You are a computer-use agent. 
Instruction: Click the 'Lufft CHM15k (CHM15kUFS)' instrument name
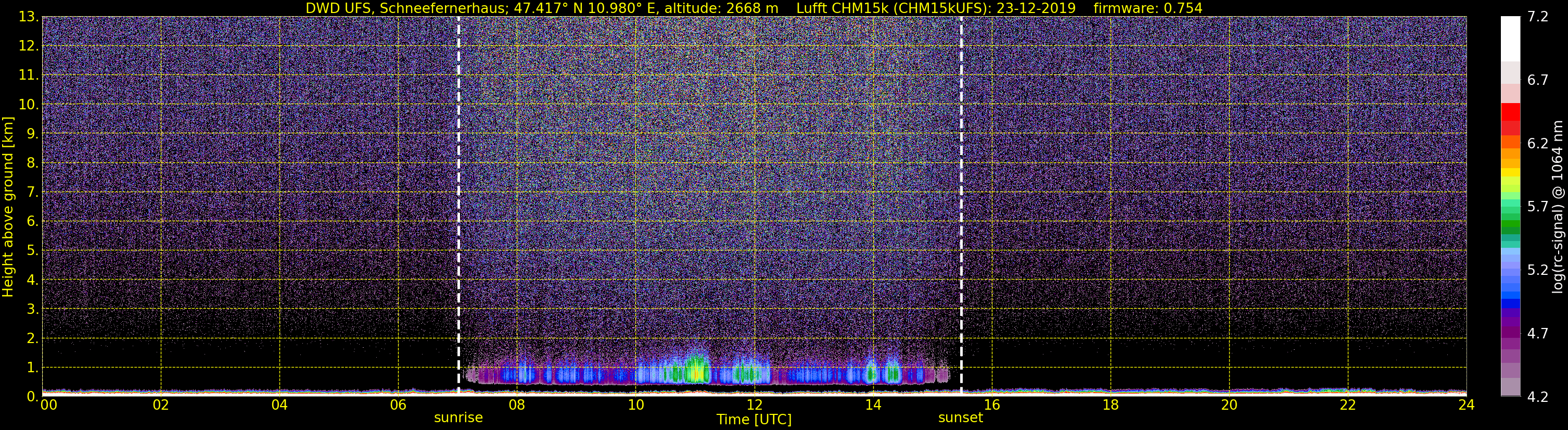pos(894,8)
